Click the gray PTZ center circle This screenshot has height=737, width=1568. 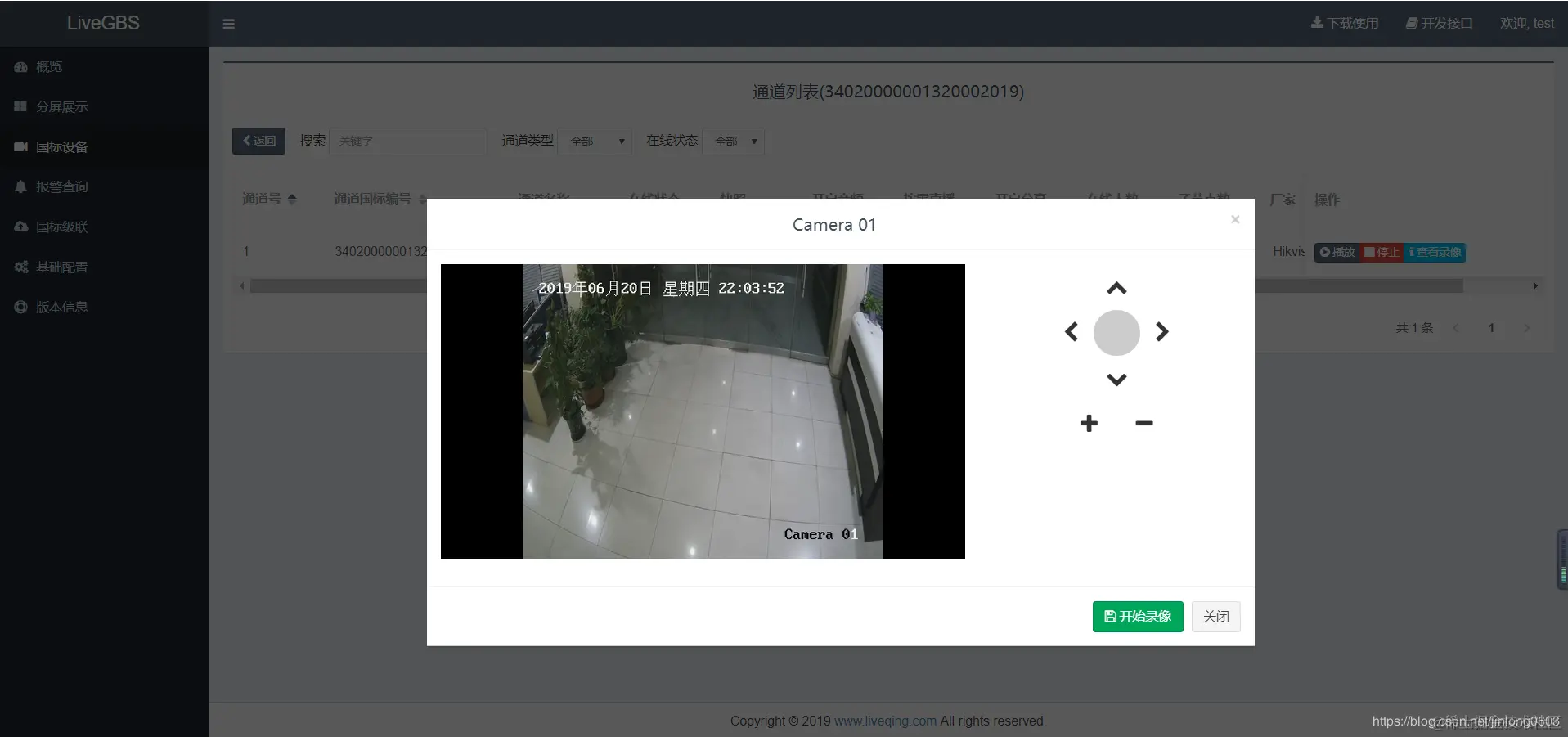tap(1116, 333)
